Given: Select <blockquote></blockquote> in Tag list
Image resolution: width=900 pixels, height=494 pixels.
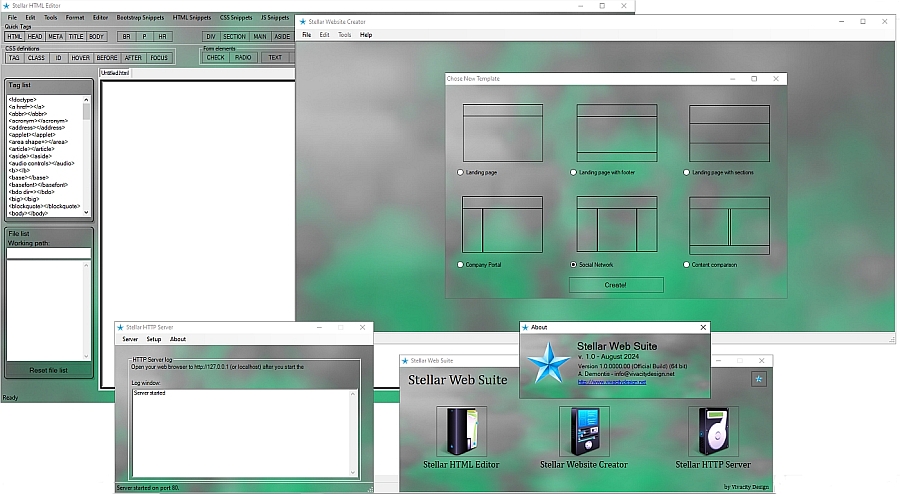Looking at the screenshot, I should coord(44,207).
